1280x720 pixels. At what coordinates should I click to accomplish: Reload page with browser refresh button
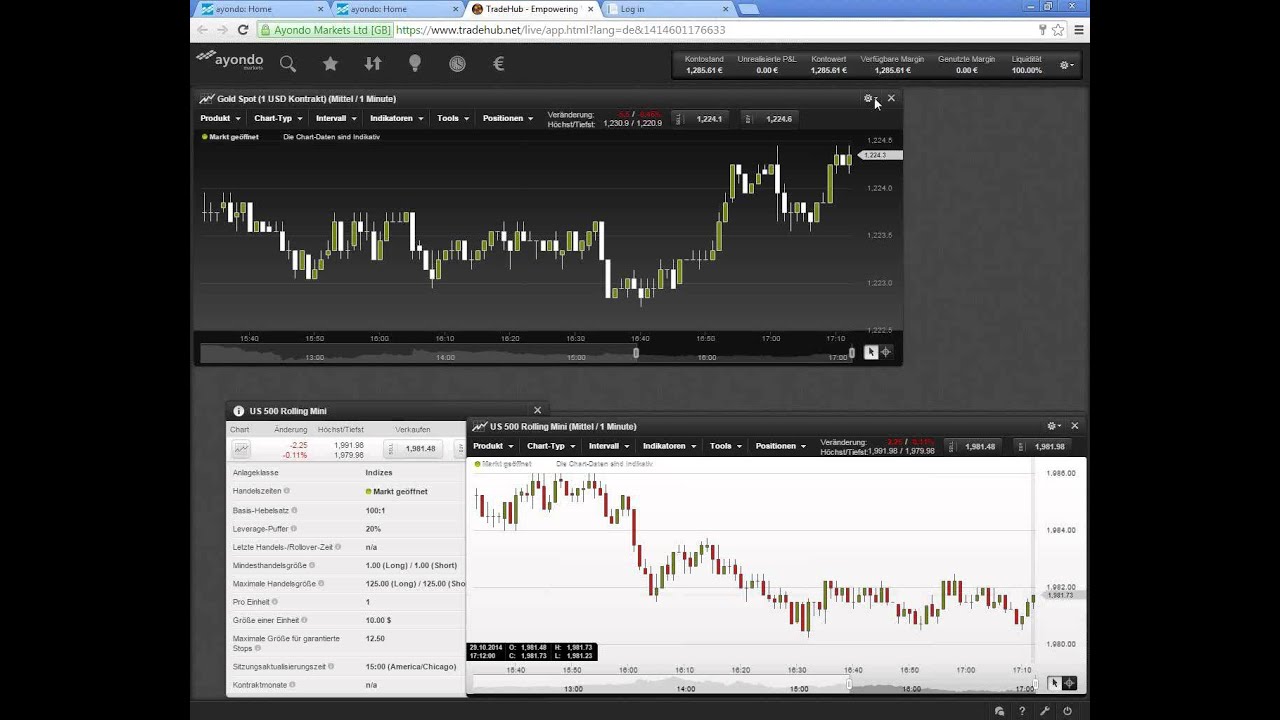pos(243,30)
